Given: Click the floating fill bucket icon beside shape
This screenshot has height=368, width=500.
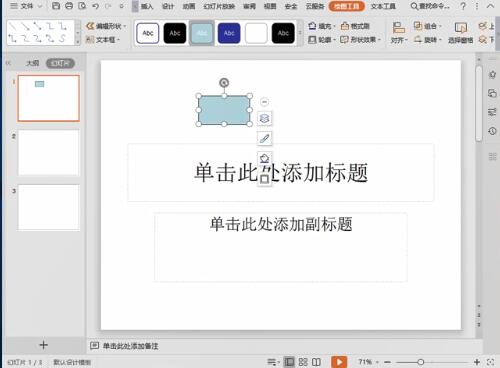Looking at the screenshot, I should point(264,158).
